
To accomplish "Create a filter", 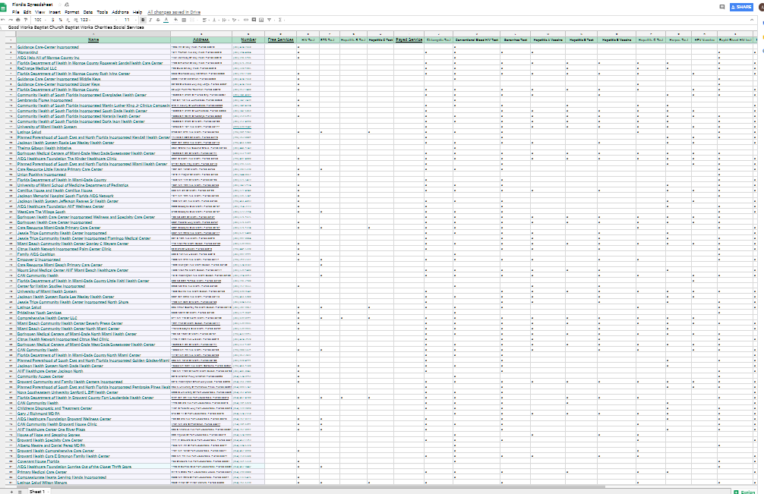I will (269, 20).
